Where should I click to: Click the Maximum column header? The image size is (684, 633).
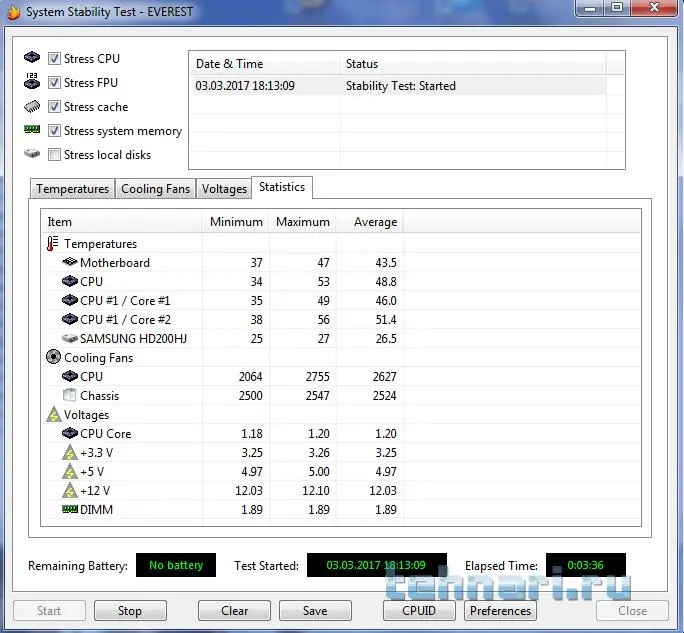303,222
